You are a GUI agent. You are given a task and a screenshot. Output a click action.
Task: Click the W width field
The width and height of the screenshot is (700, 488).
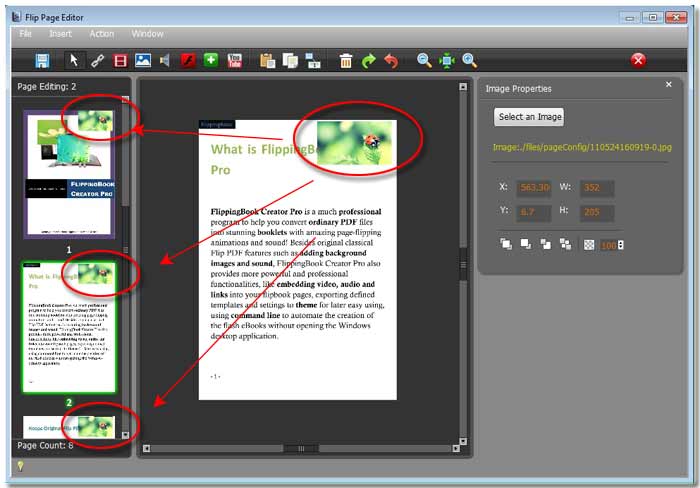[597, 188]
